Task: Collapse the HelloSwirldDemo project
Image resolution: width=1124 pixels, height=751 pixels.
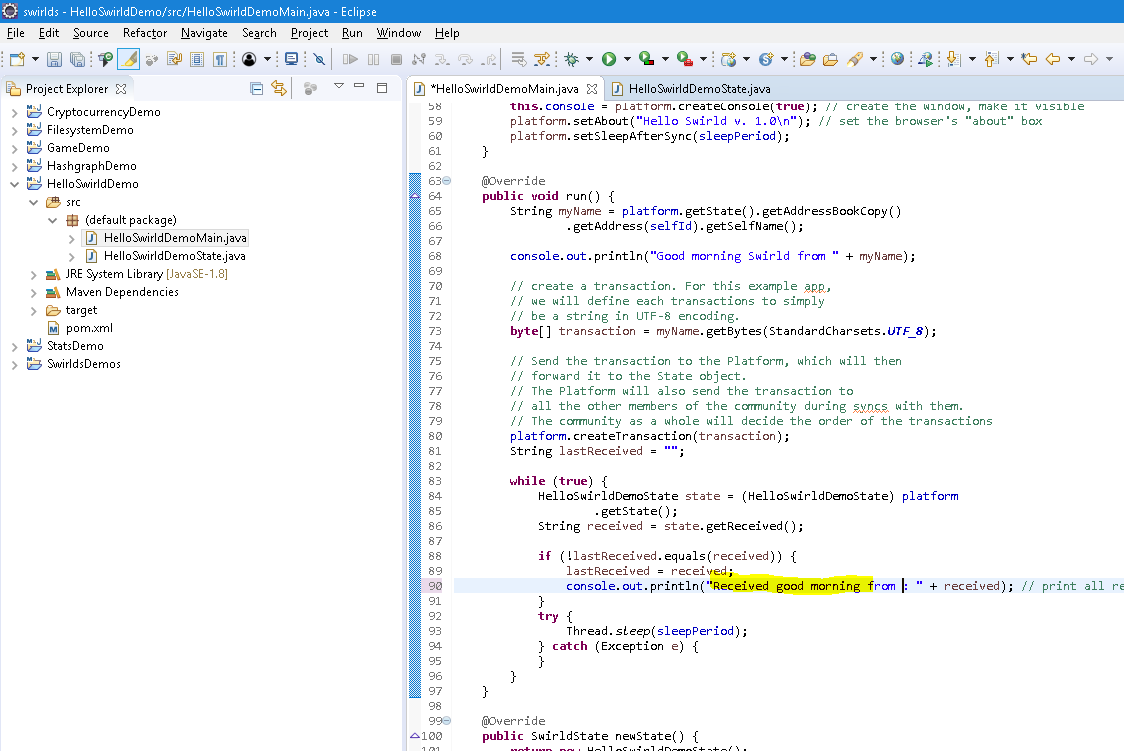Action: coord(14,184)
